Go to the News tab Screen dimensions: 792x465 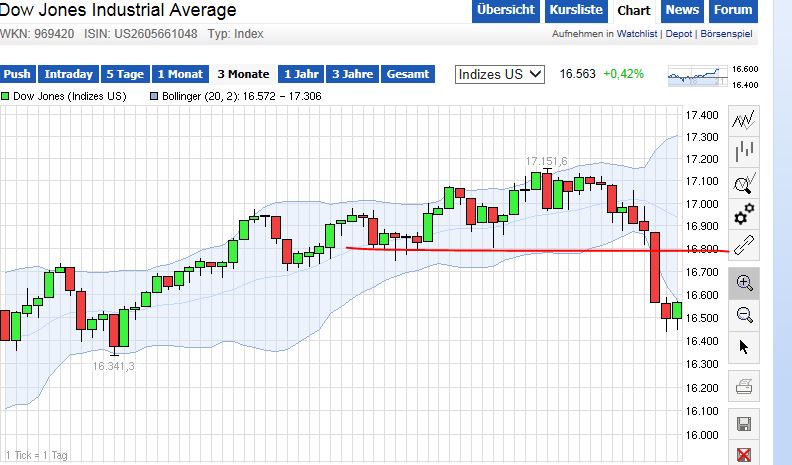[x=682, y=11]
